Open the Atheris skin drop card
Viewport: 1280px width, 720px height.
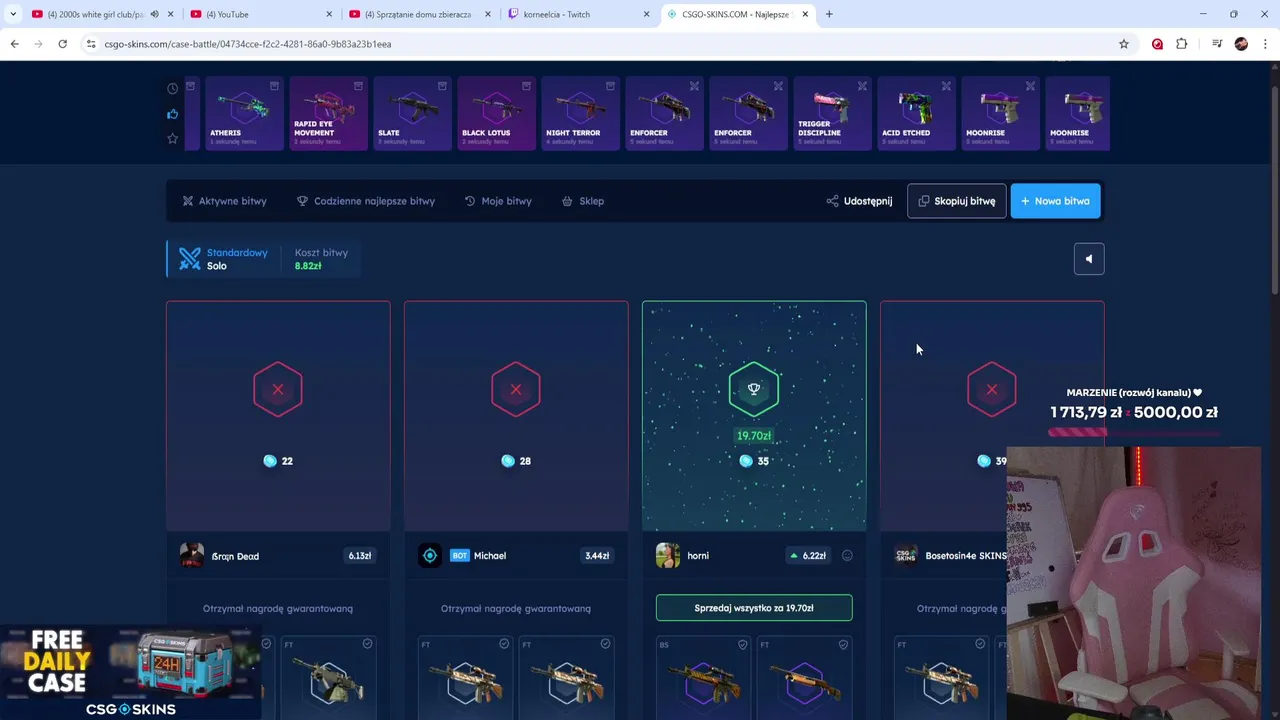coord(244,114)
